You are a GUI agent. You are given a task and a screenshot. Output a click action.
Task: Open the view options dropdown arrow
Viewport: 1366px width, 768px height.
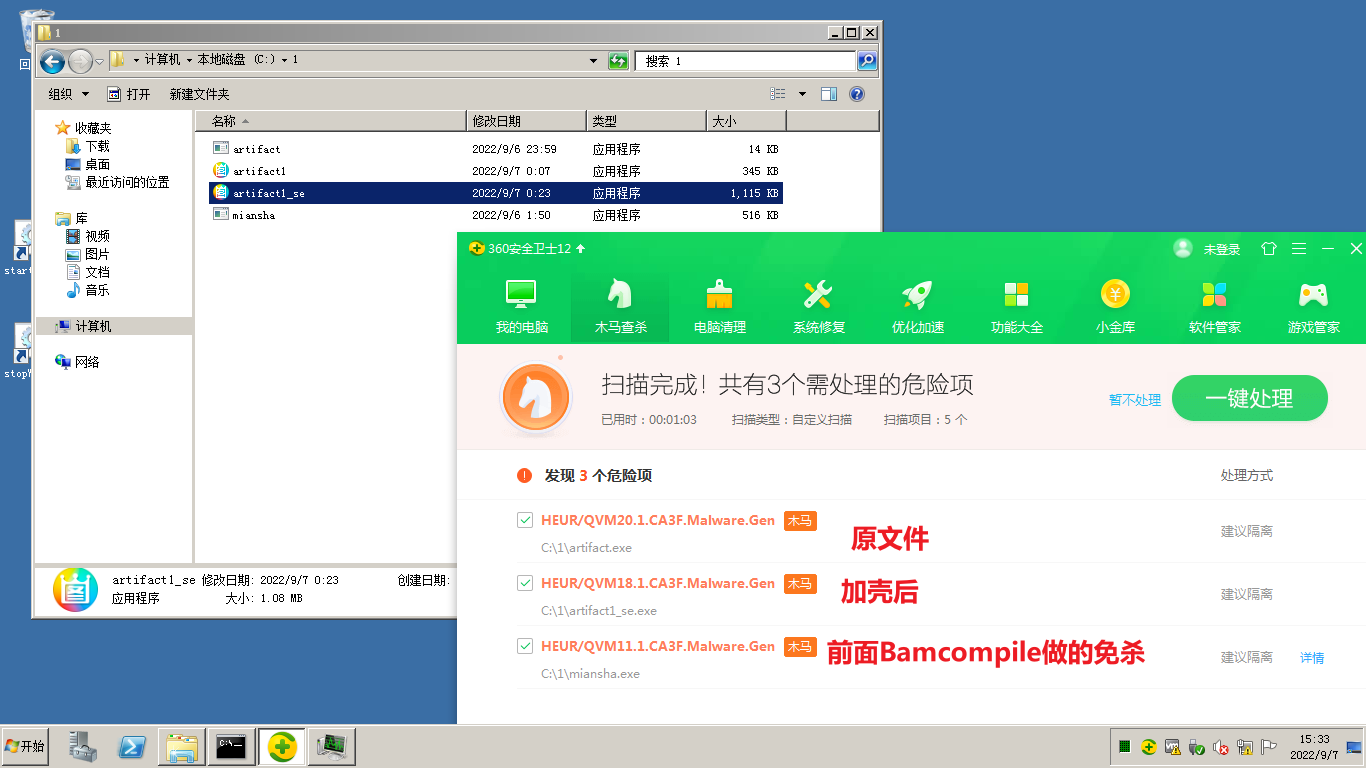(802, 94)
